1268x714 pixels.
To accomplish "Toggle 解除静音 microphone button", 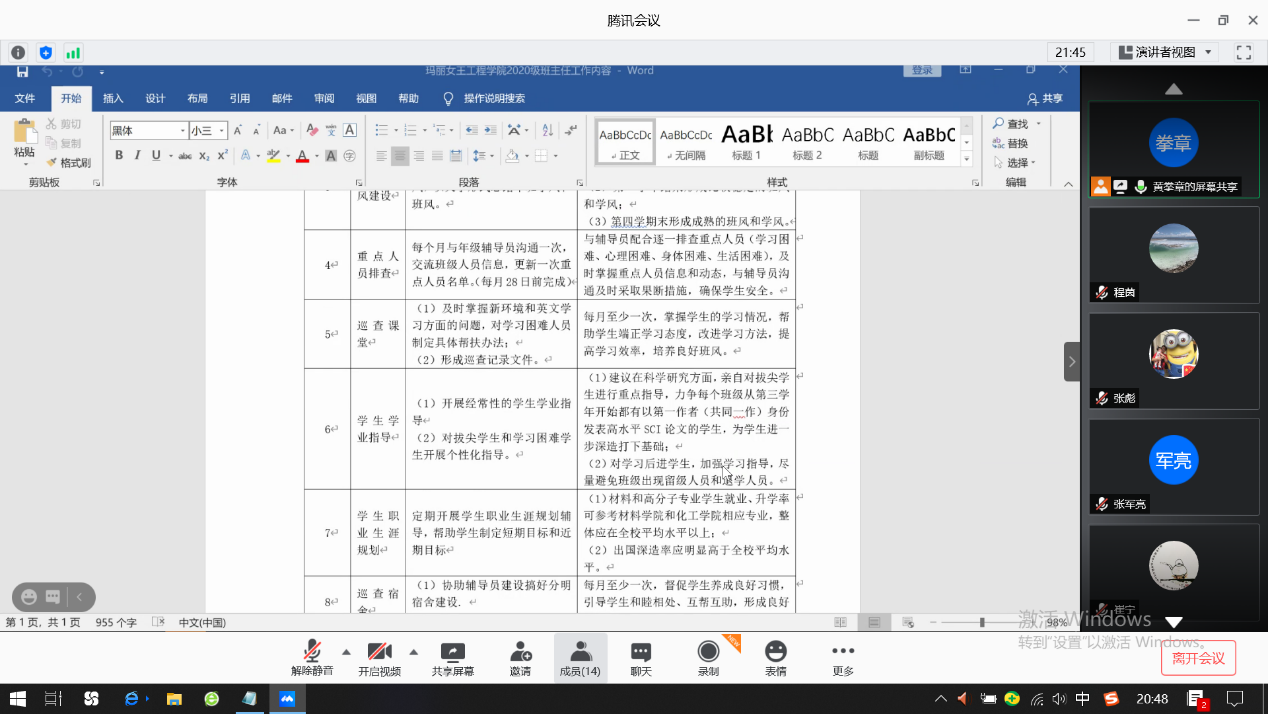I will (x=313, y=658).
